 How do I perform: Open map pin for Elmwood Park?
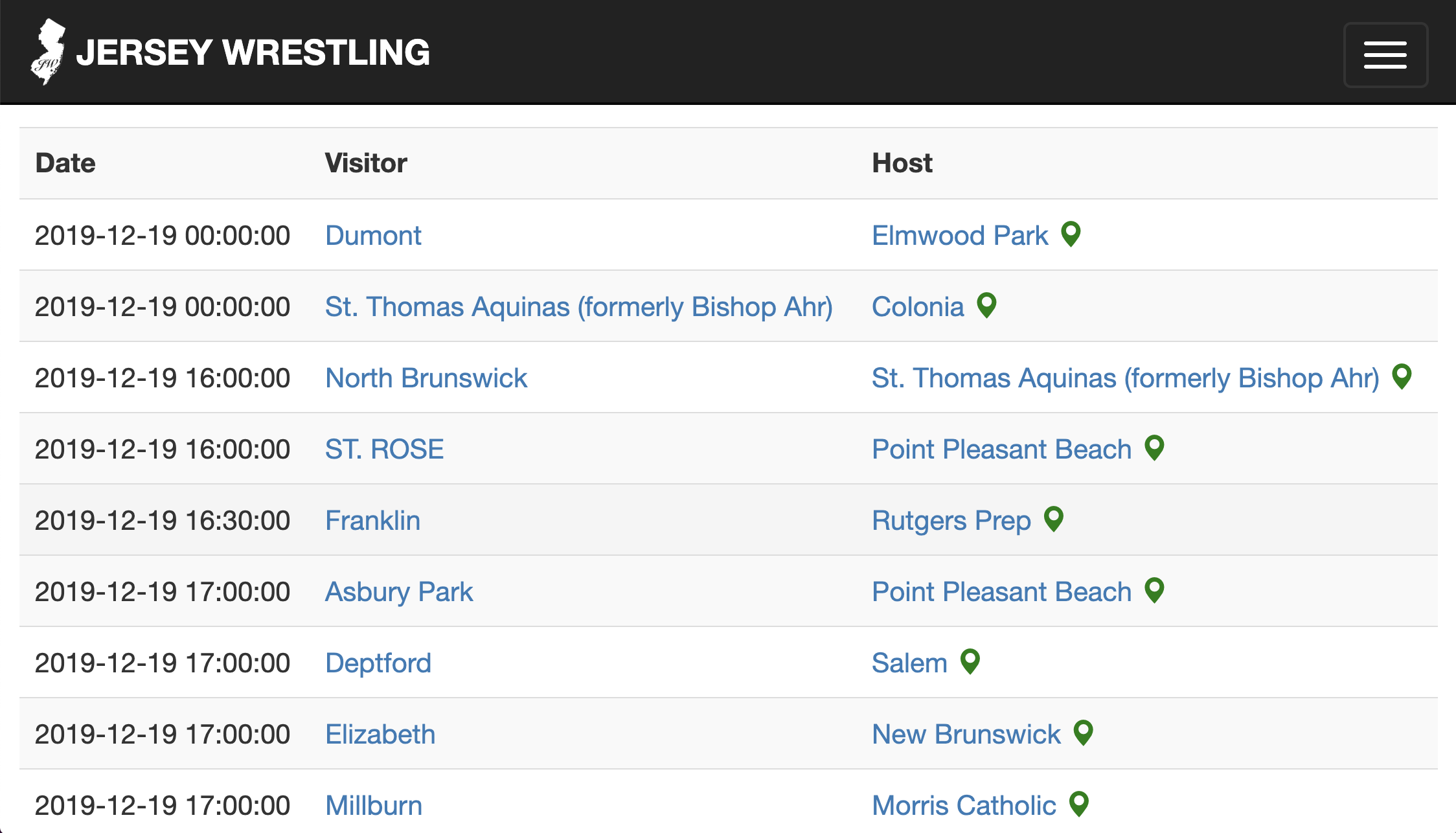[x=1071, y=234]
